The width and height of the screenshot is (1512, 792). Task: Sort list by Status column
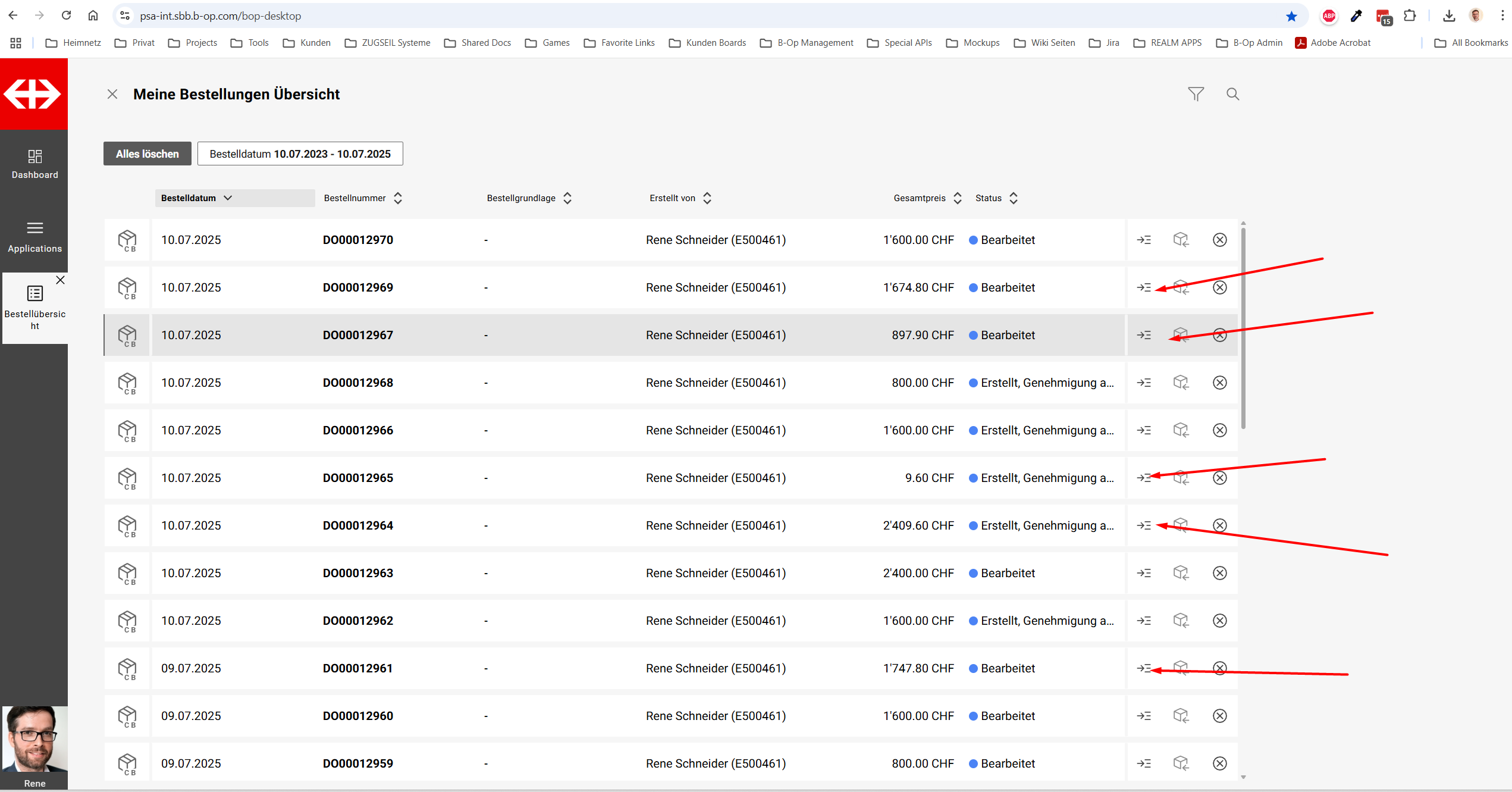click(x=1013, y=198)
